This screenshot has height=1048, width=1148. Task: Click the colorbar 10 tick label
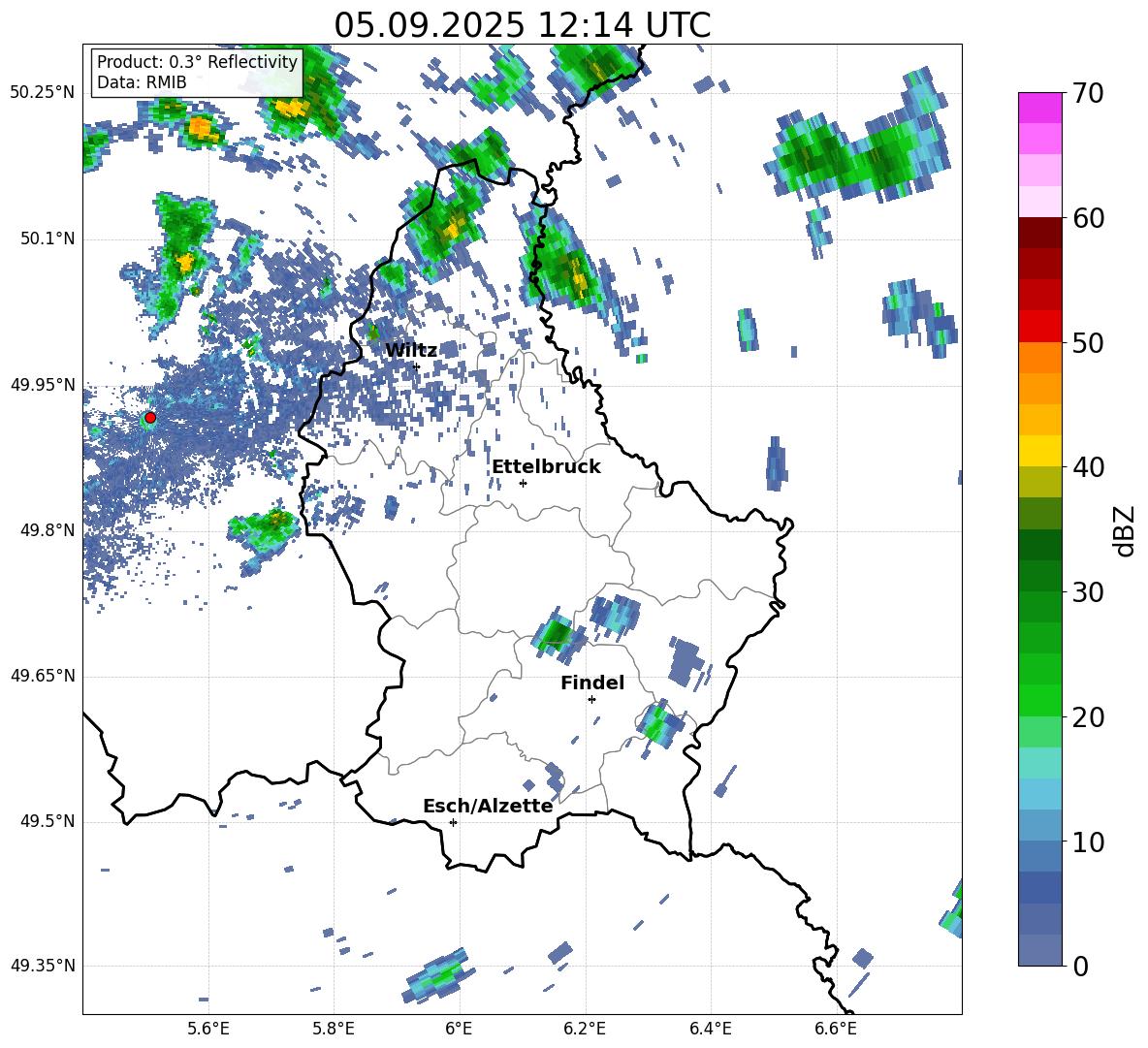click(x=1088, y=842)
